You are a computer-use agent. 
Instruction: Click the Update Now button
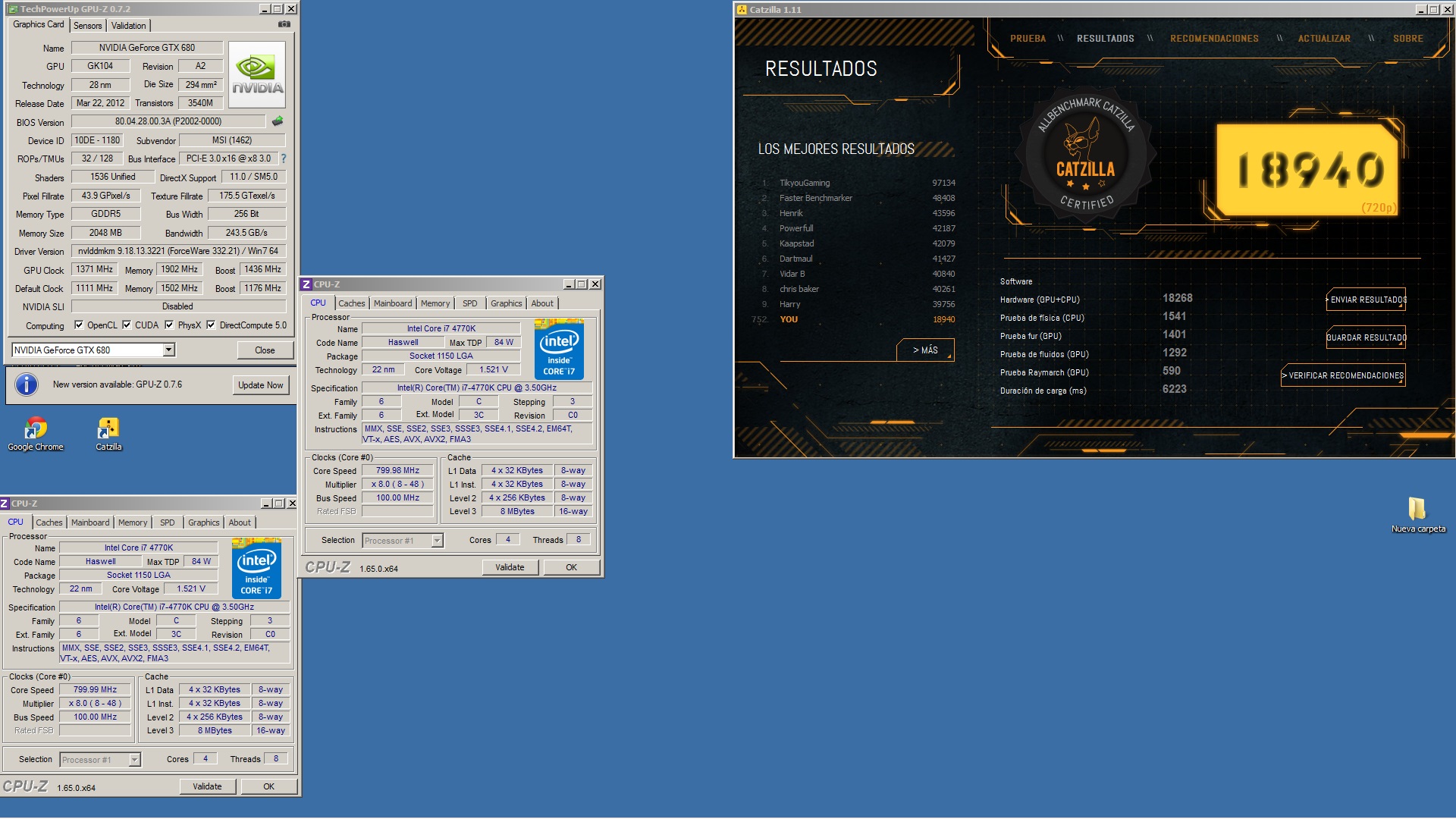260,385
